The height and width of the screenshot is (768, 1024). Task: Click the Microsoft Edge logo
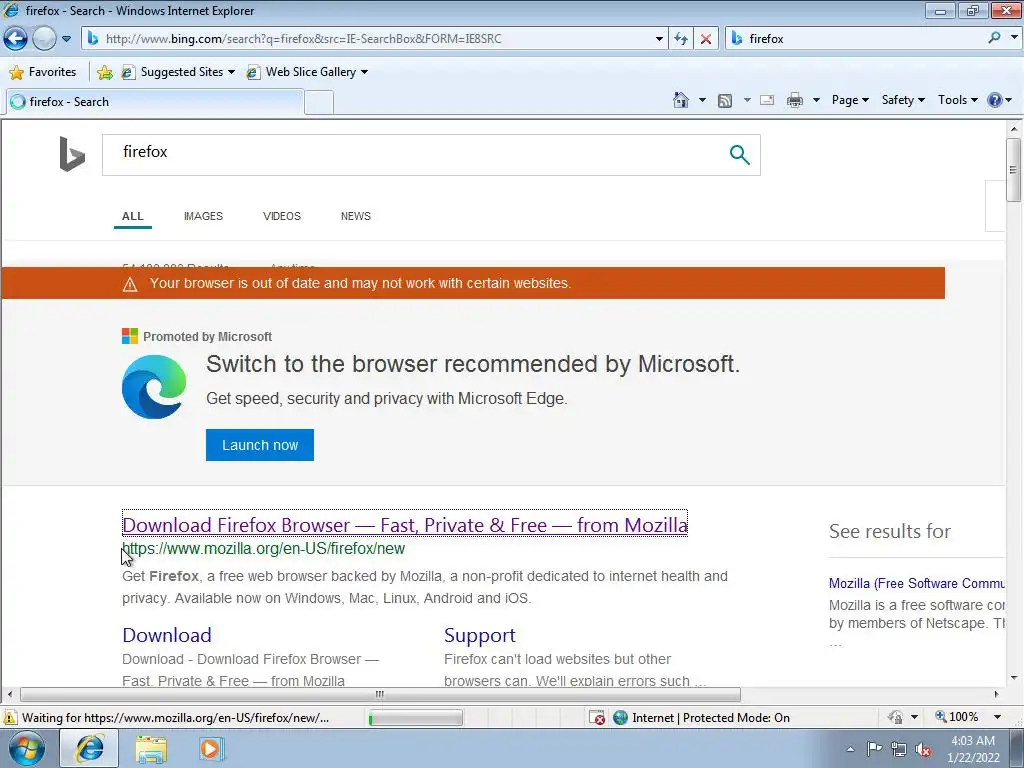click(x=154, y=387)
